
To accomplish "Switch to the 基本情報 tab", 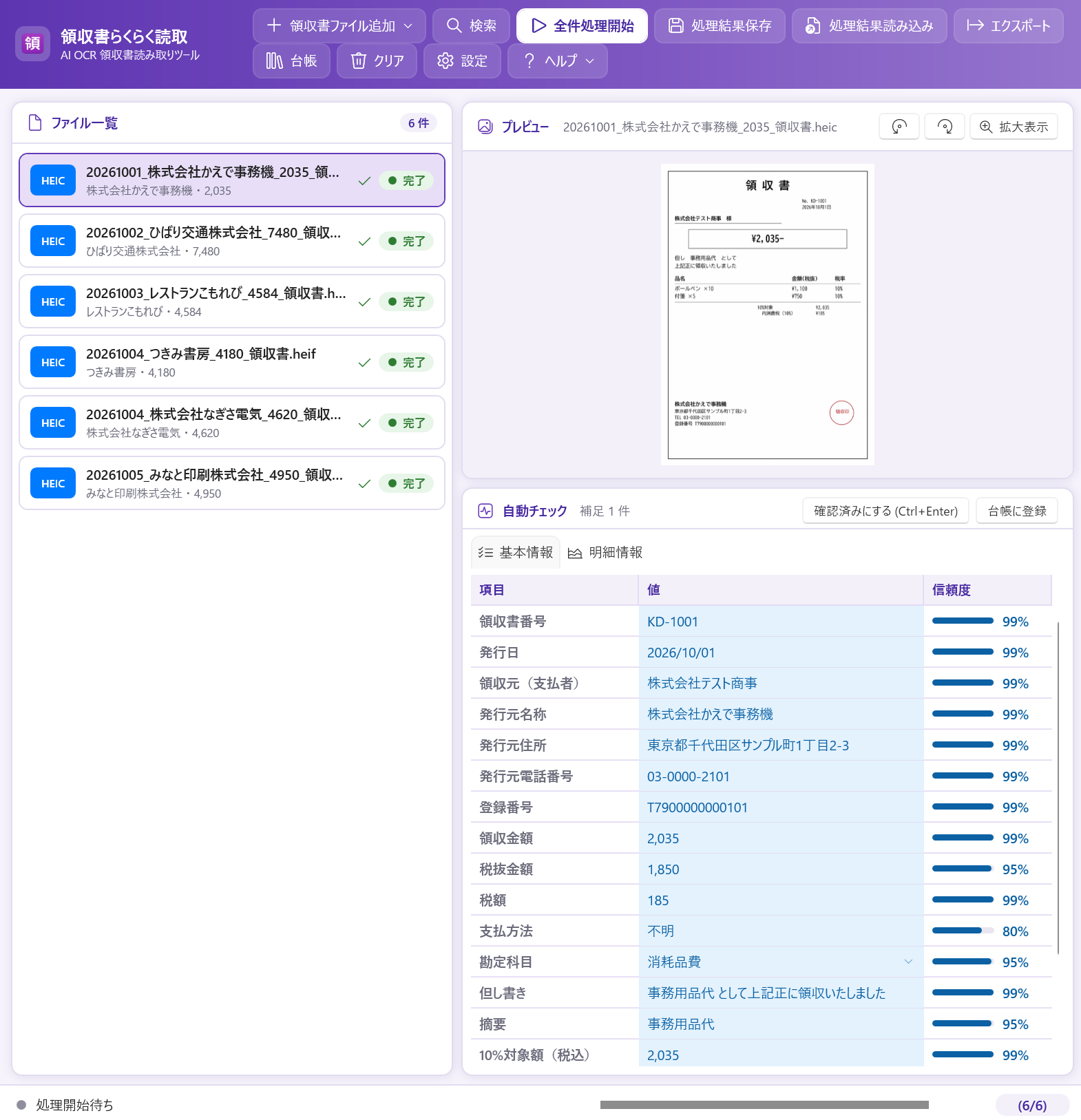I will (516, 552).
